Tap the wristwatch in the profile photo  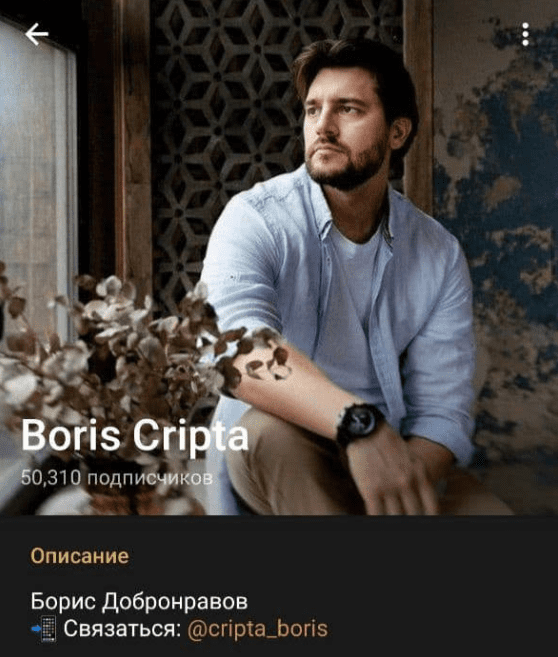coord(359,422)
